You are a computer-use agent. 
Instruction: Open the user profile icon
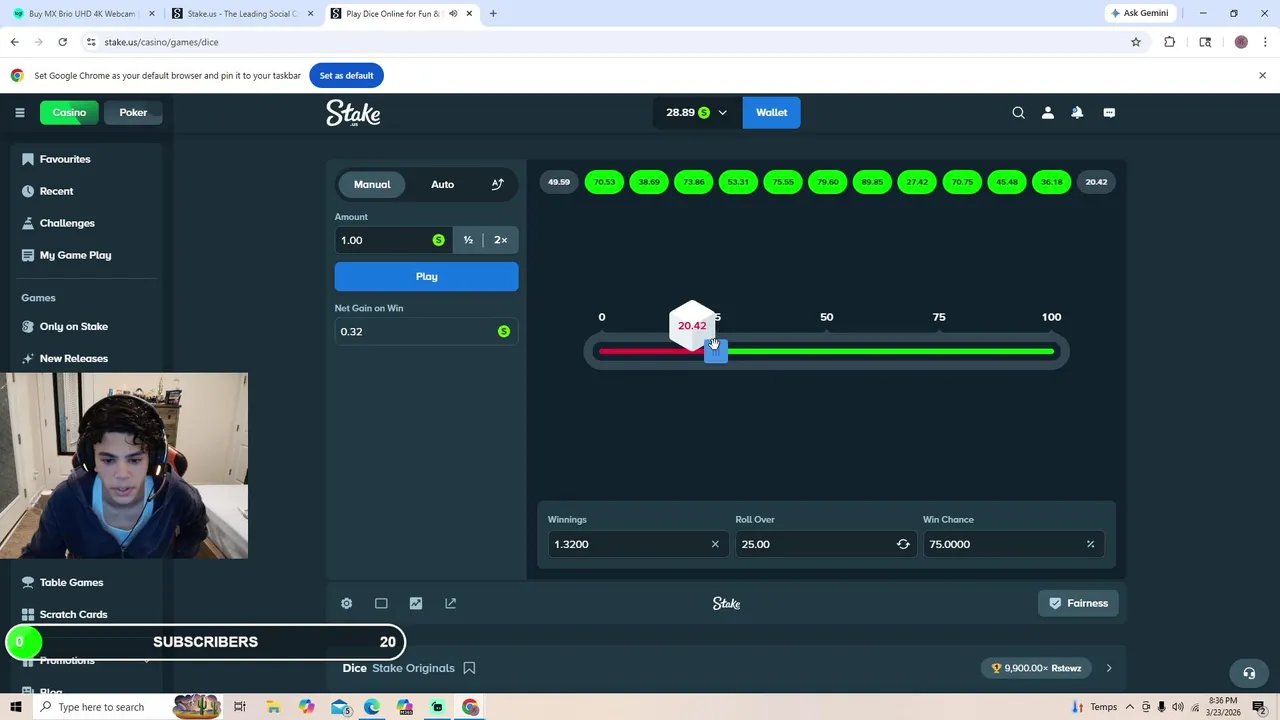1048,113
